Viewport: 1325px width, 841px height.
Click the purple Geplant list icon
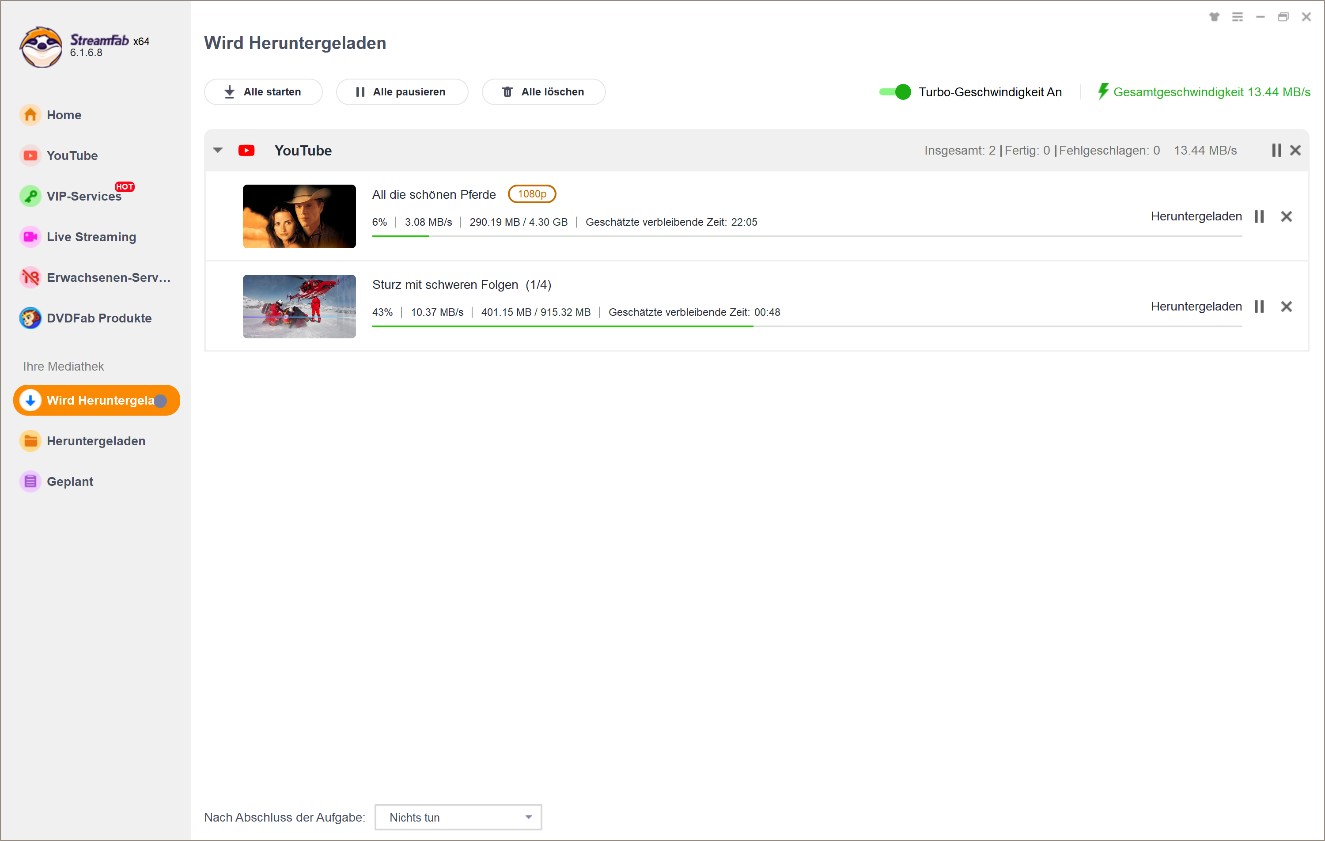(30, 481)
